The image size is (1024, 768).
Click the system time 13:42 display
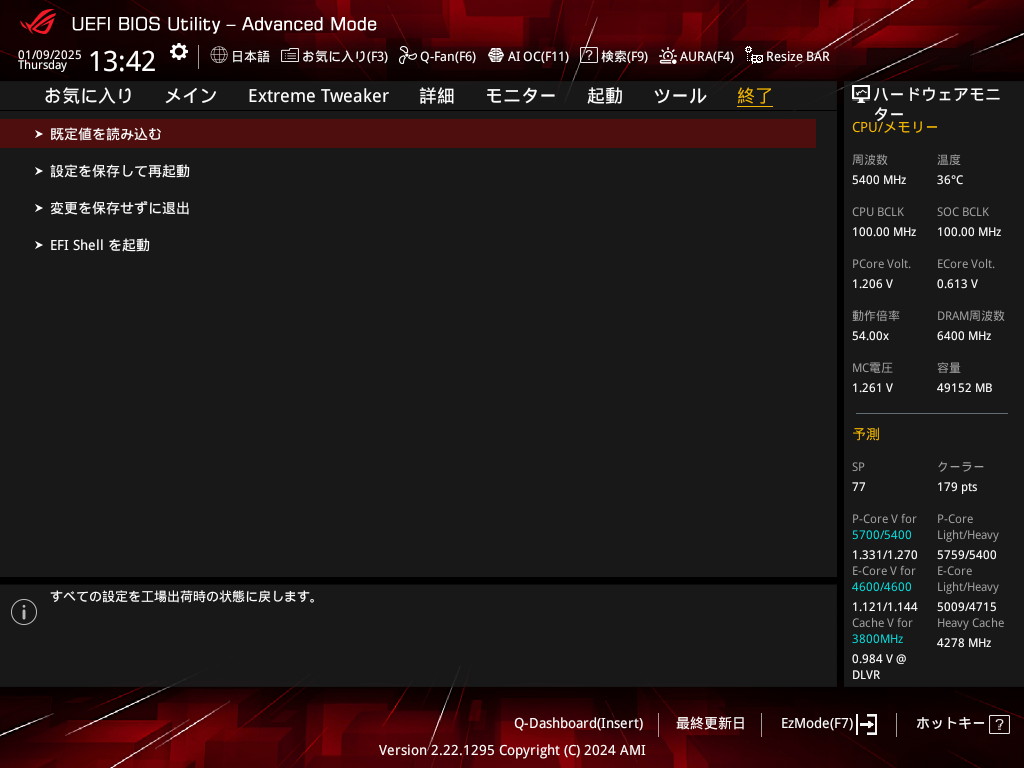(x=122, y=61)
